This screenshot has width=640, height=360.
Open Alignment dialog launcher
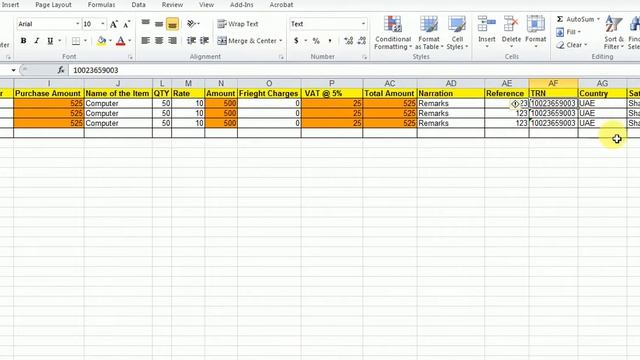pos(281,57)
